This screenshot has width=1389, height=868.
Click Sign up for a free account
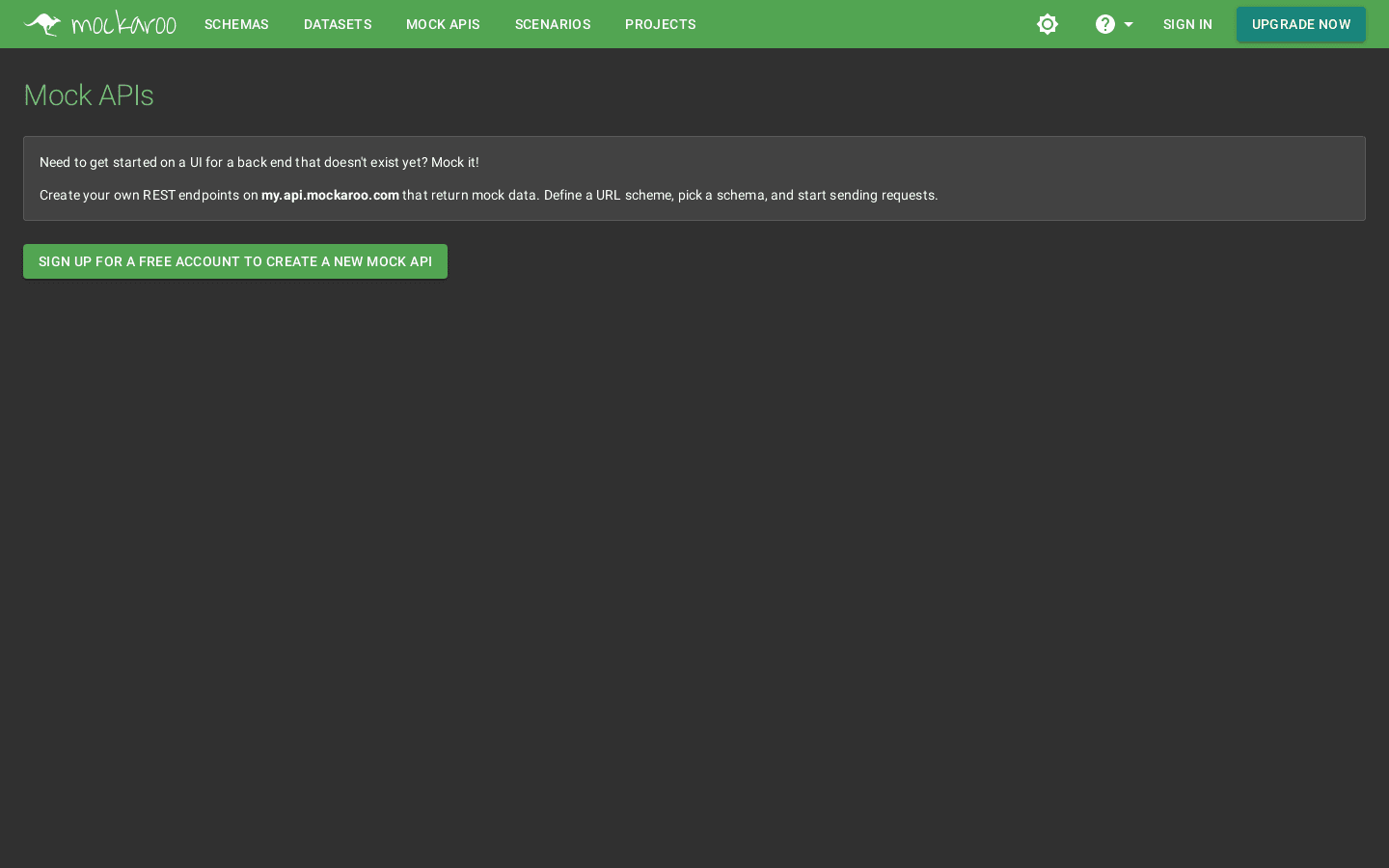click(x=235, y=261)
